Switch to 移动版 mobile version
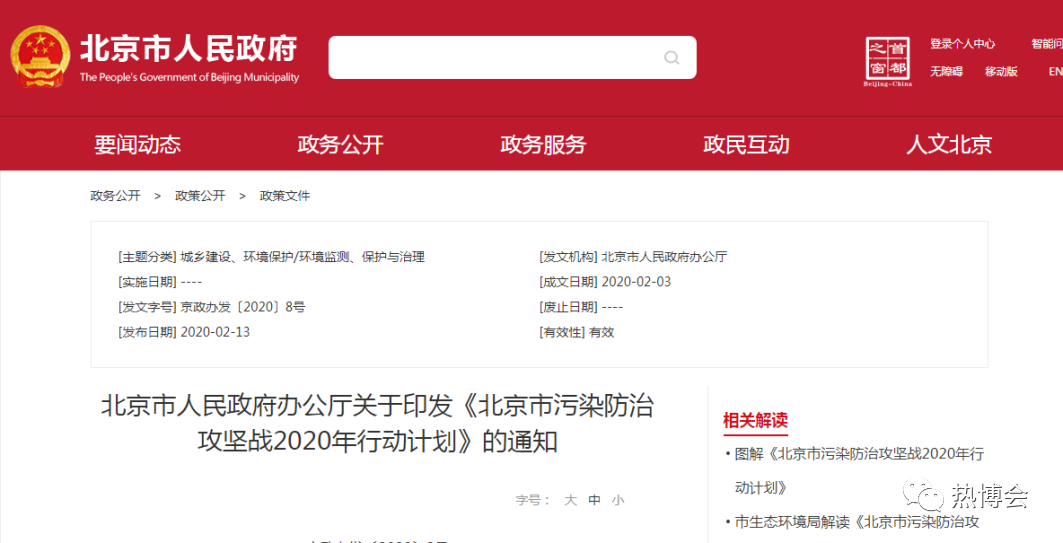Viewport: 1063px width, 543px height. click(1001, 72)
